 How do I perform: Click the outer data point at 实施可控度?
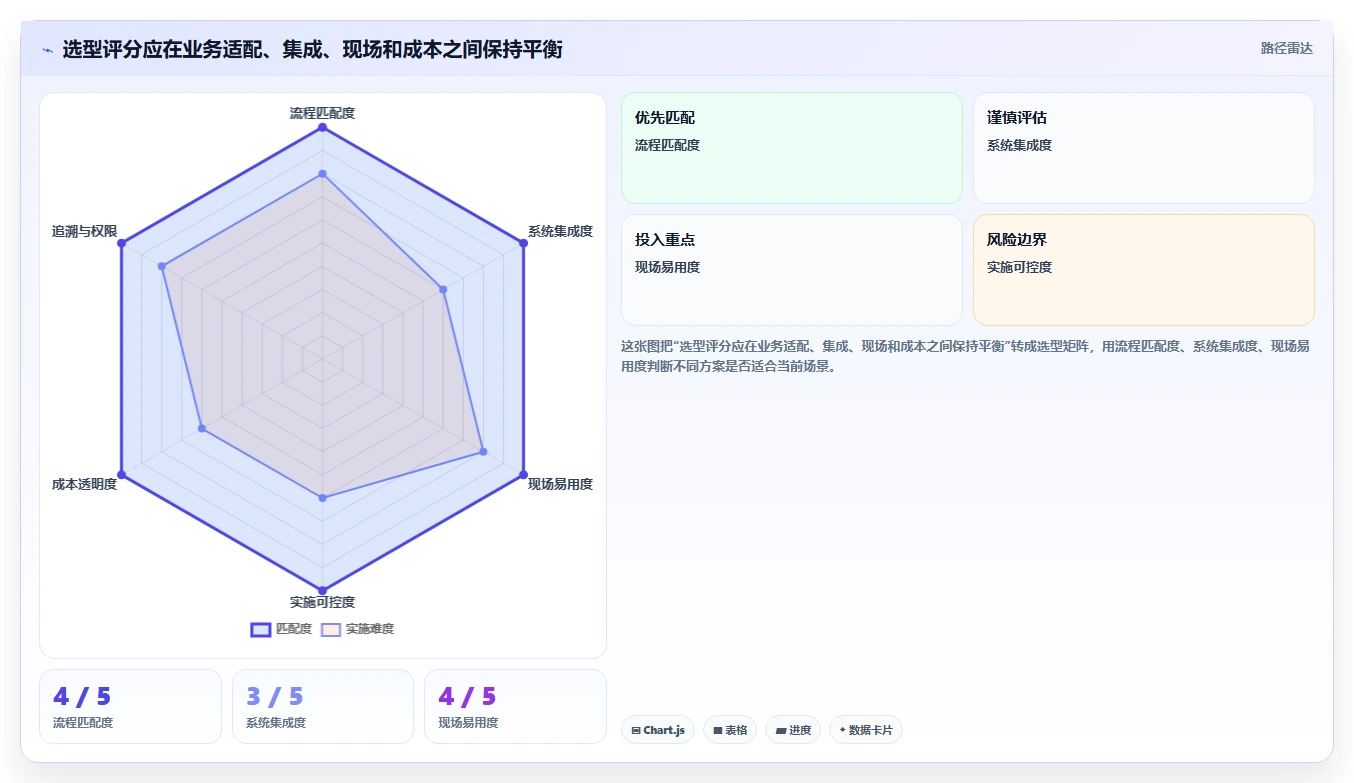coord(322,590)
